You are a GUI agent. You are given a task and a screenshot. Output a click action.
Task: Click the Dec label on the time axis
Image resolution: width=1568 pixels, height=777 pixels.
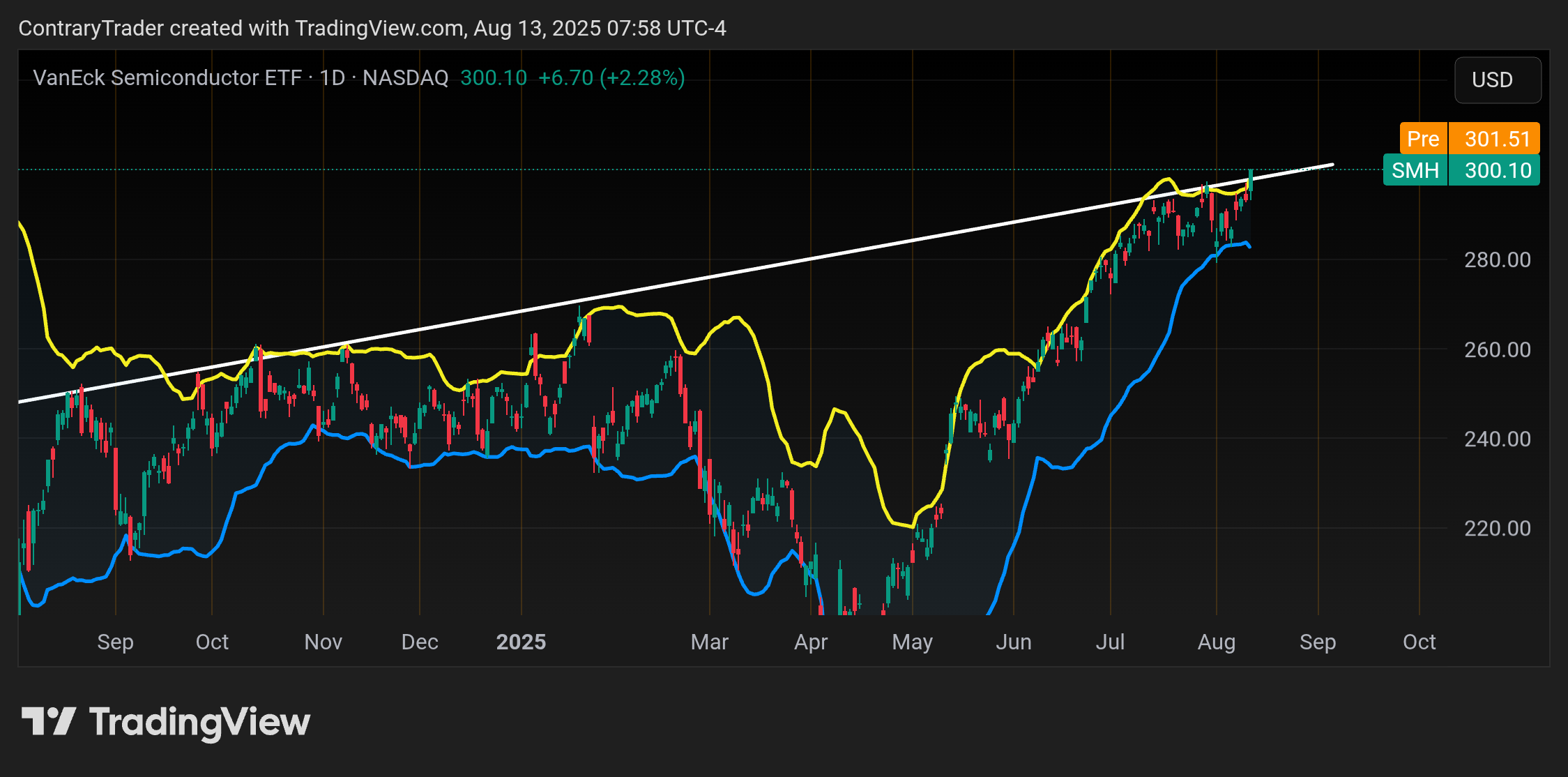pyautogui.click(x=420, y=642)
